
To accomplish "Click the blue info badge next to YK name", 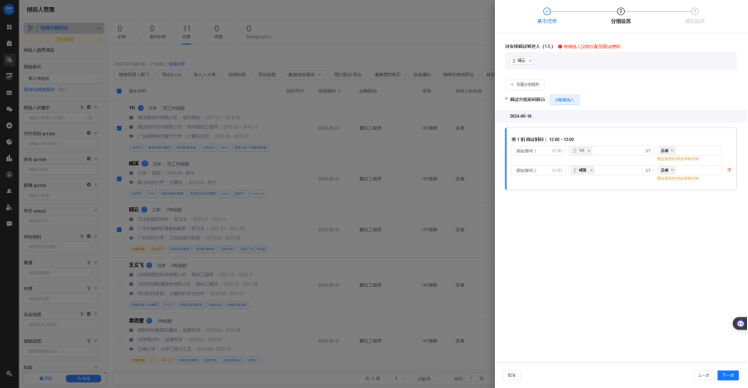I will pos(141,108).
